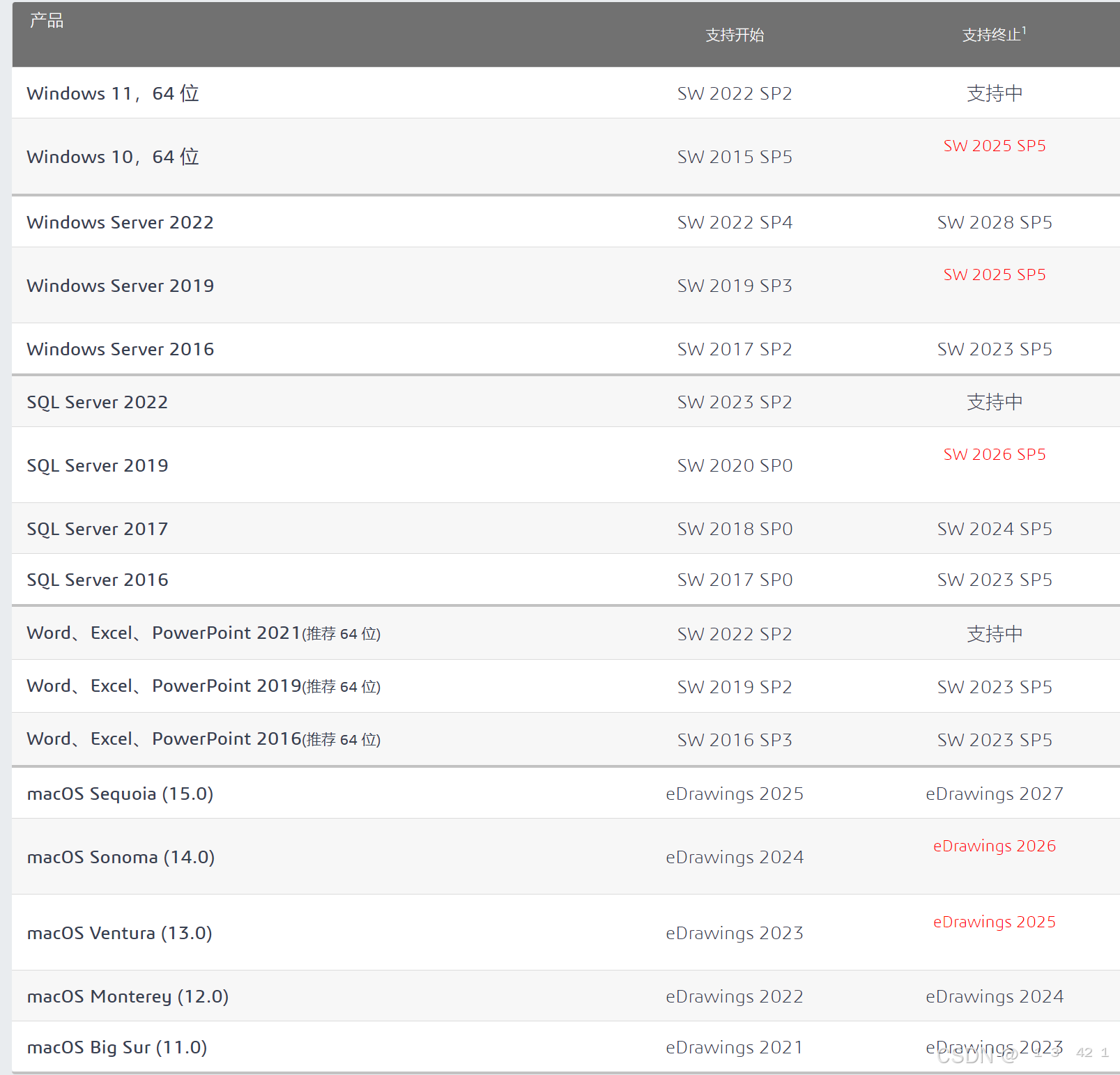
Task: Click SW 2023 SP2 cell
Action: click(735, 402)
